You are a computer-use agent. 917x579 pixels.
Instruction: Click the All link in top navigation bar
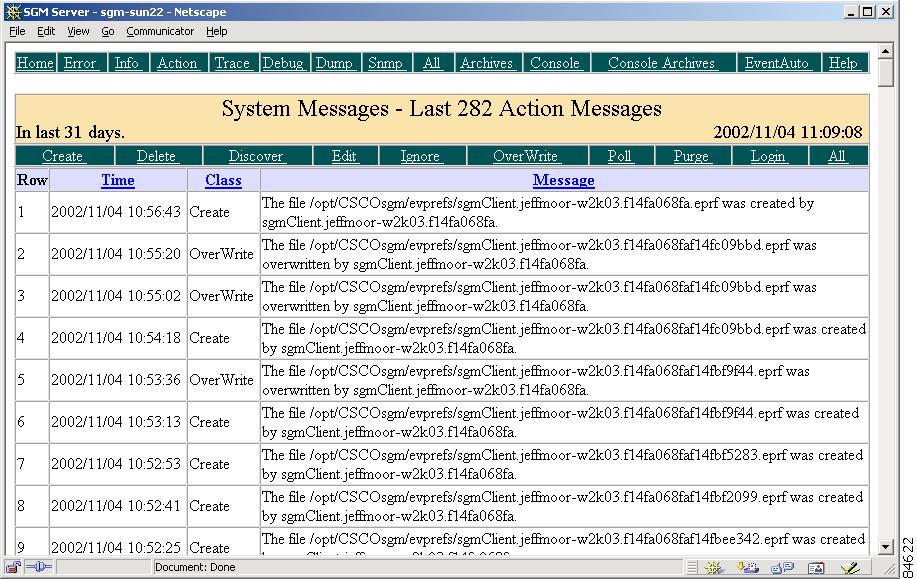[432, 63]
